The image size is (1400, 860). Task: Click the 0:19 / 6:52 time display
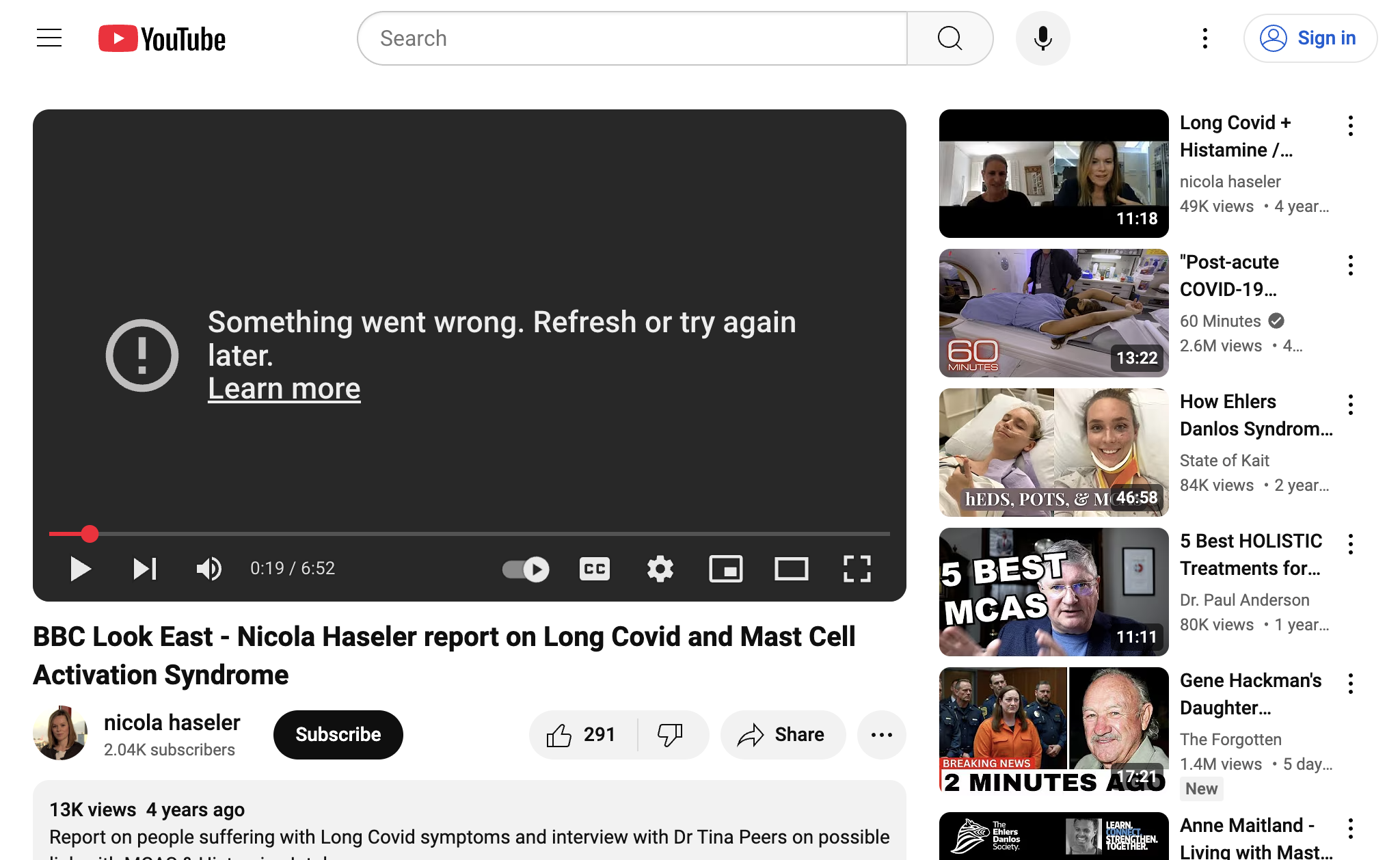[293, 569]
